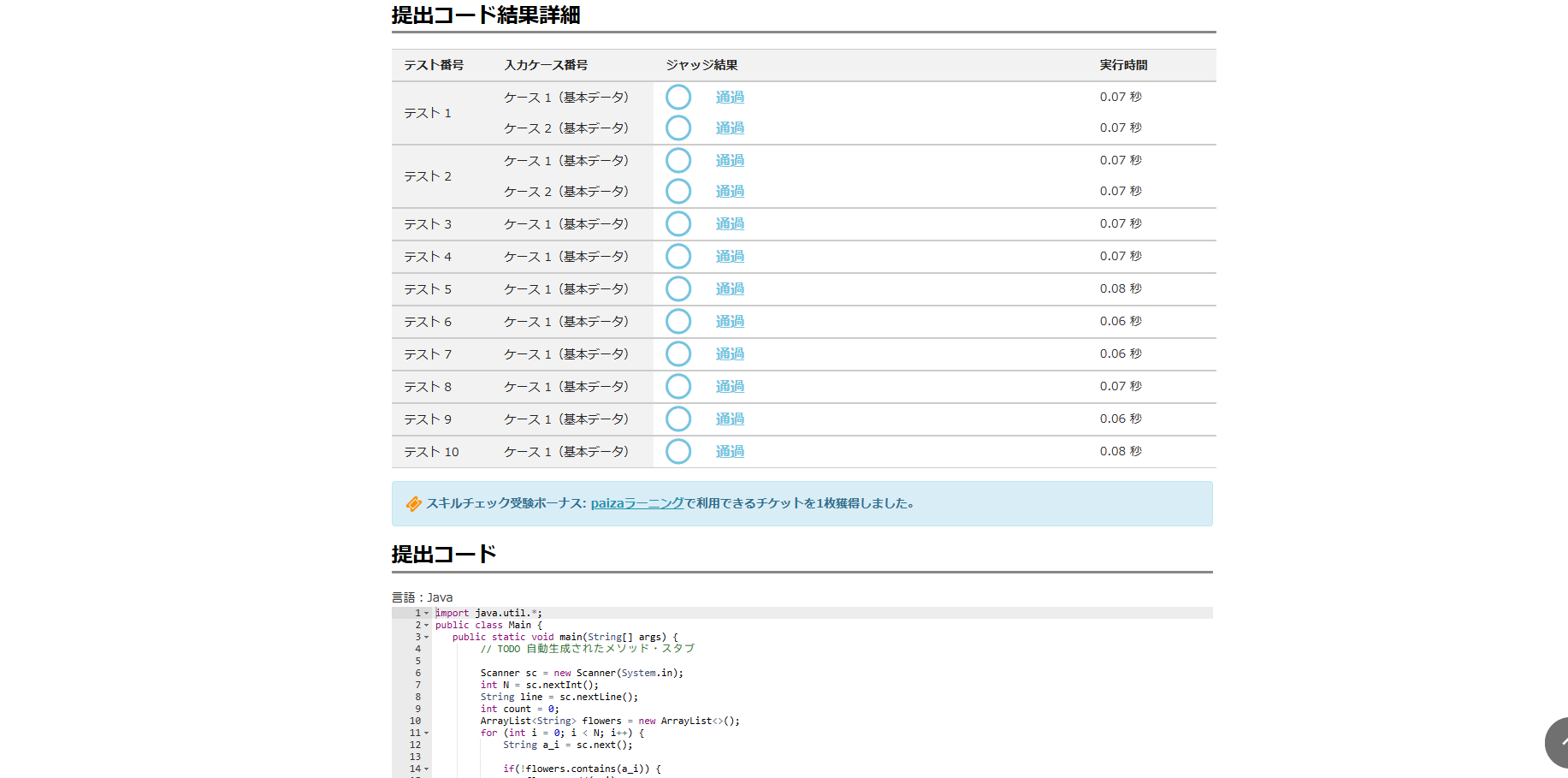This screenshot has height=778, width=1568.
Task: Click the scroll-to-top arrow button
Action: [1558, 742]
